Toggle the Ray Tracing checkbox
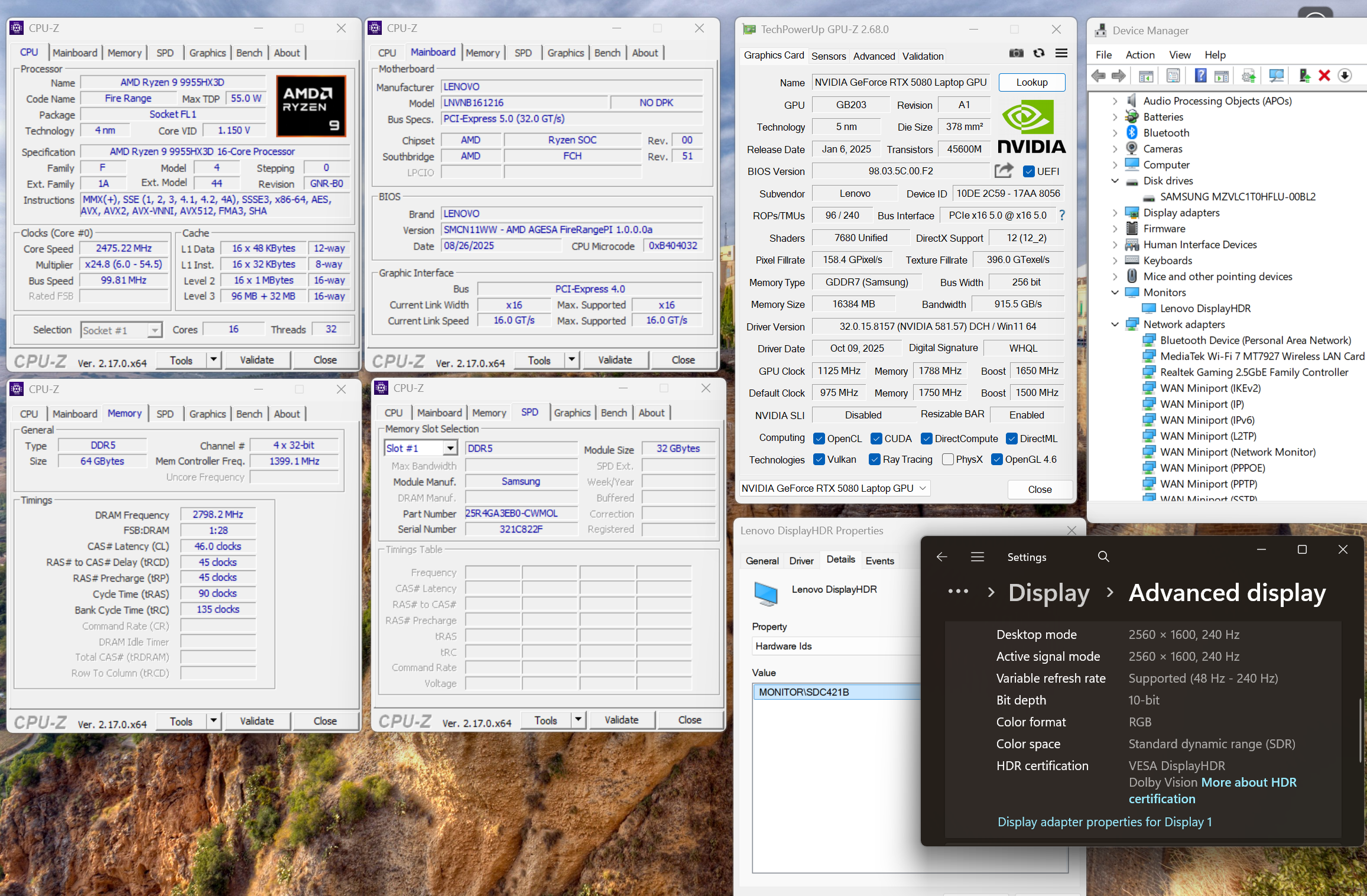The image size is (1367, 896). pos(875,460)
